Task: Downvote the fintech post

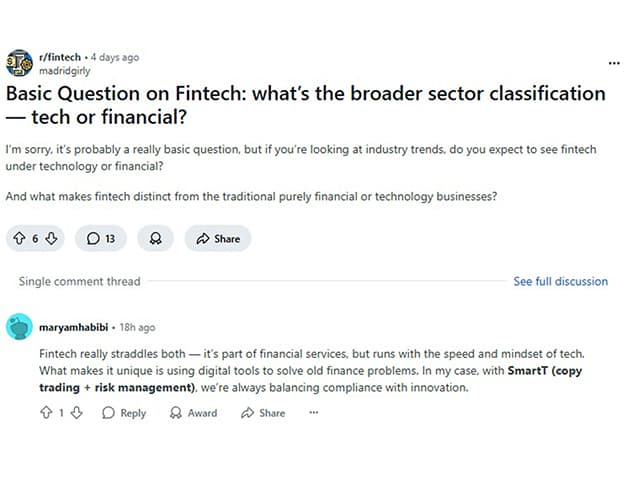Action: 53,238
